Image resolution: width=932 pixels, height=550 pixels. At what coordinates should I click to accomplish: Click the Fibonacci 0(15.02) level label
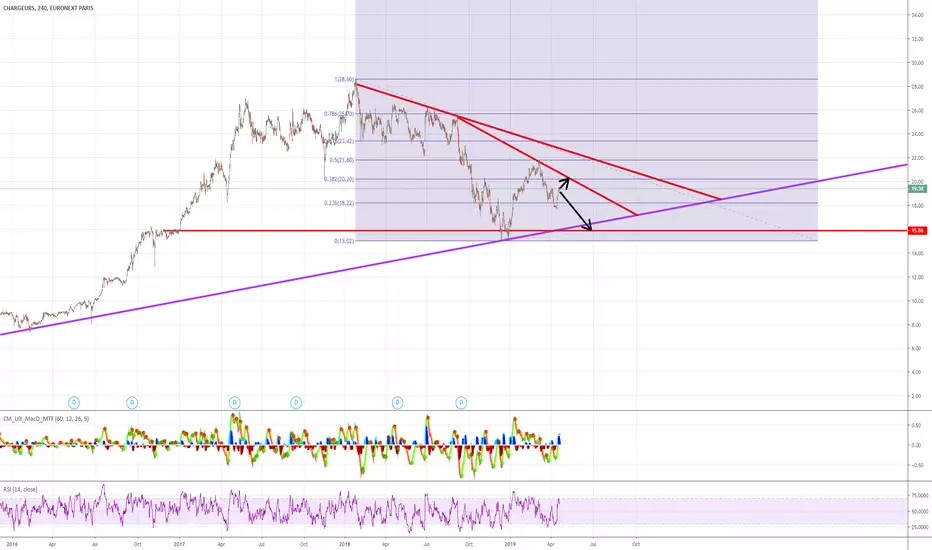click(x=344, y=241)
